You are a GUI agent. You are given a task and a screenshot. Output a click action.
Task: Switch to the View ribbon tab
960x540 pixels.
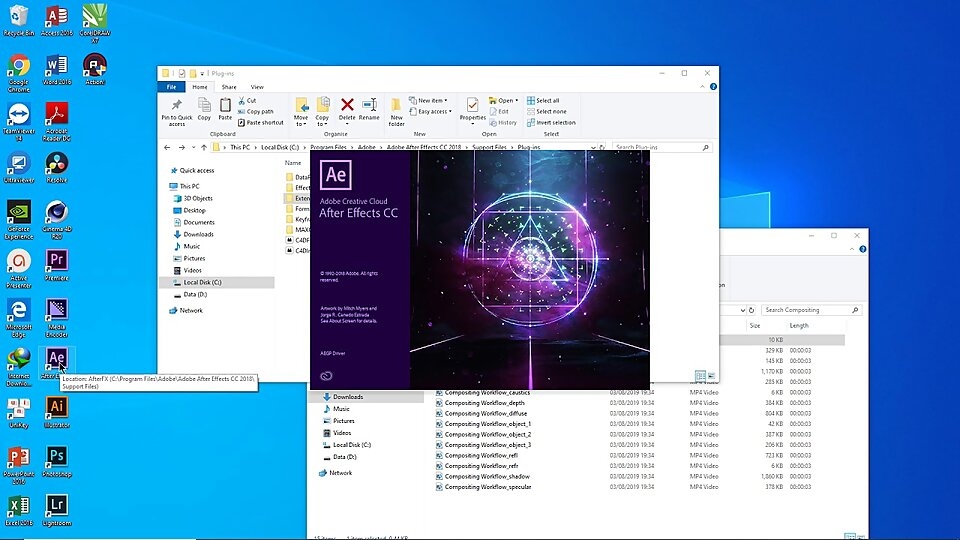[257, 87]
